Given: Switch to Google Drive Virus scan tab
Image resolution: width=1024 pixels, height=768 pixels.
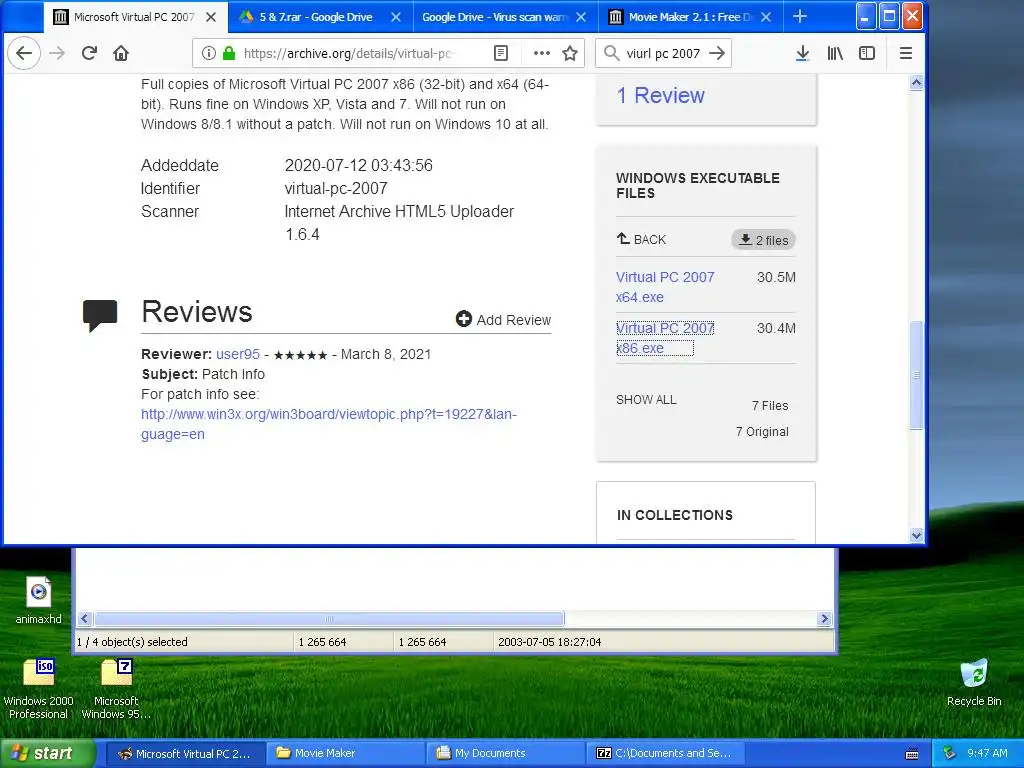Looking at the screenshot, I should click(505, 17).
